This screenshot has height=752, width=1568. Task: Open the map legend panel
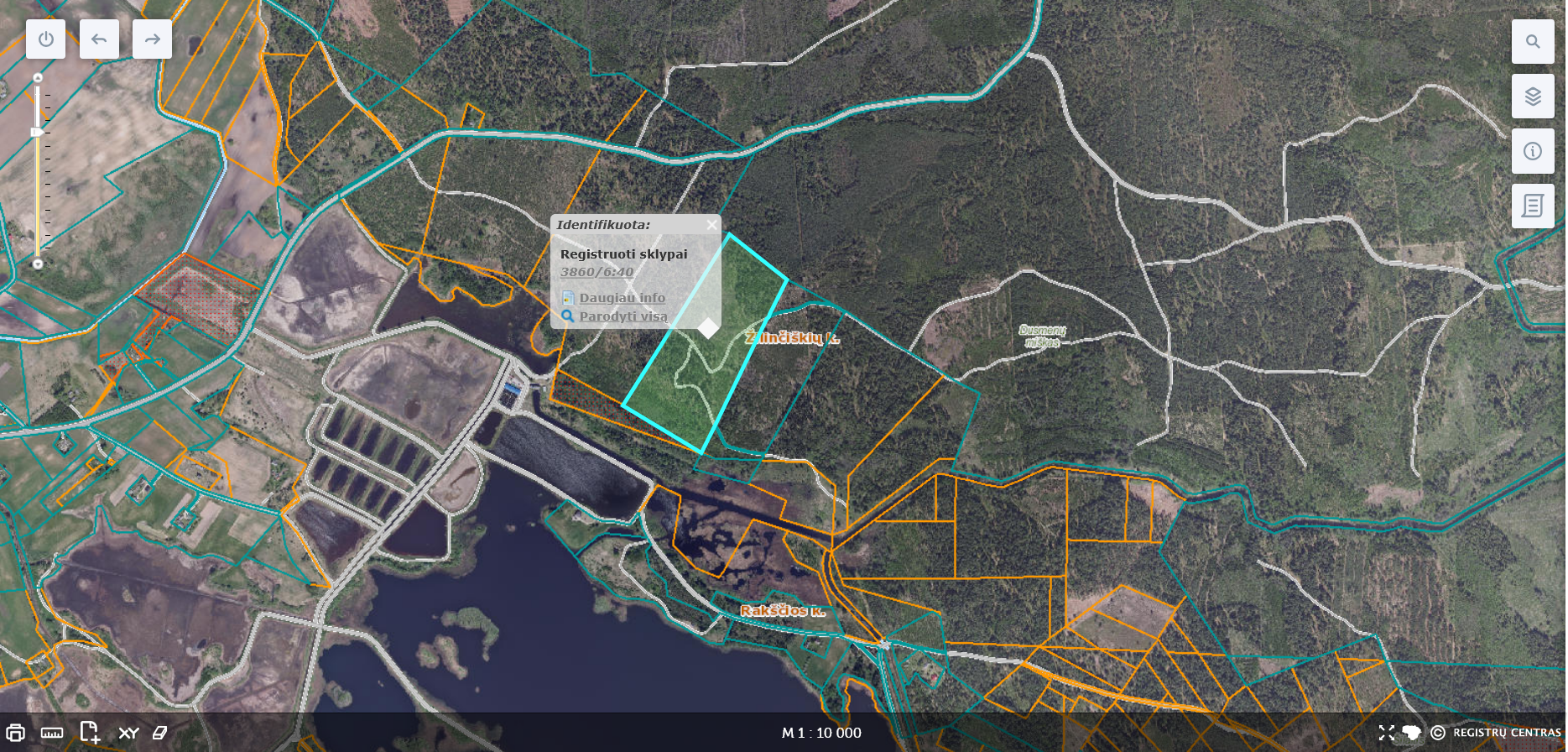pos(1532,206)
